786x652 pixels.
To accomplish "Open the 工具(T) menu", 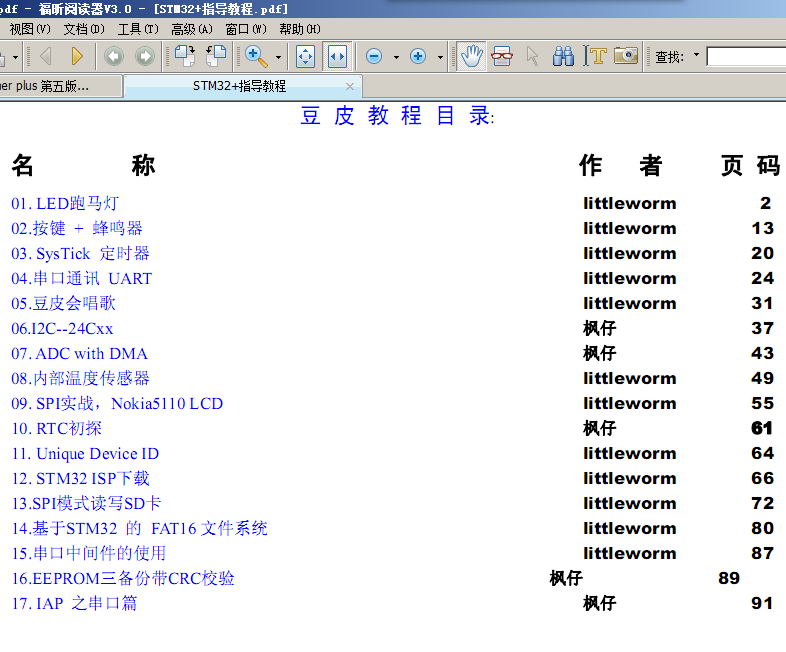I will [x=138, y=29].
